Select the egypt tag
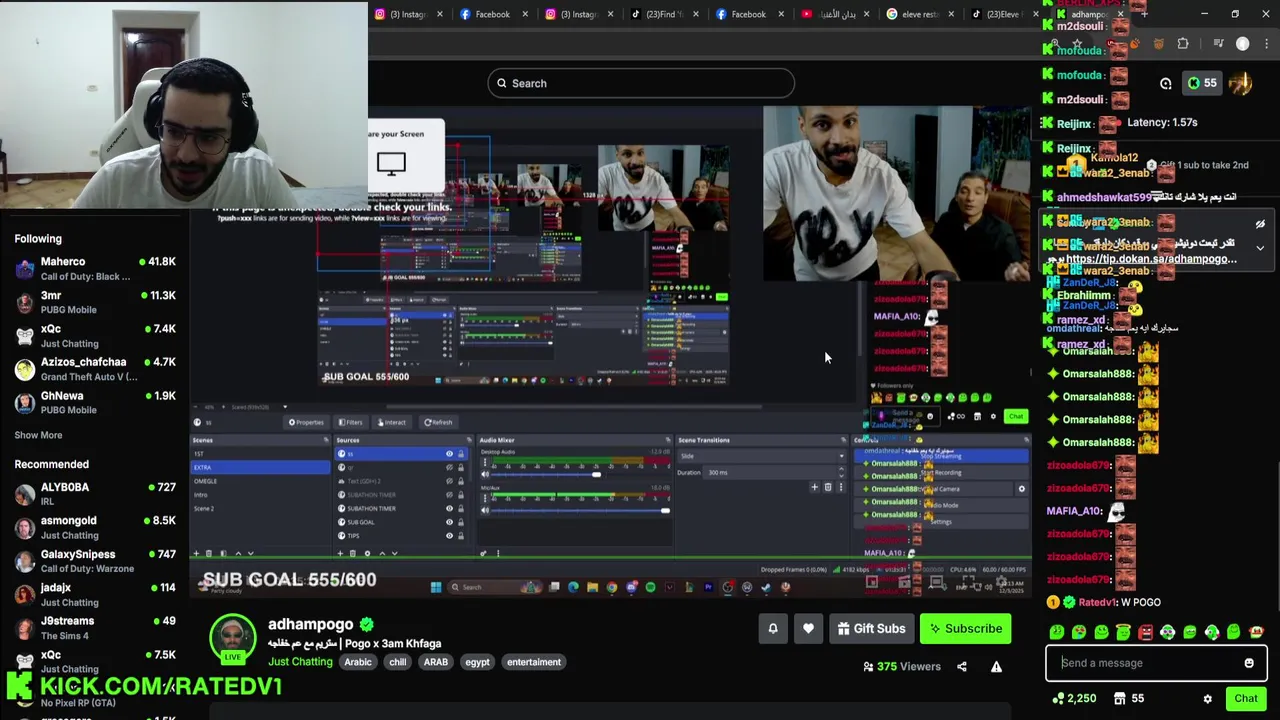 [x=477, y=662]
